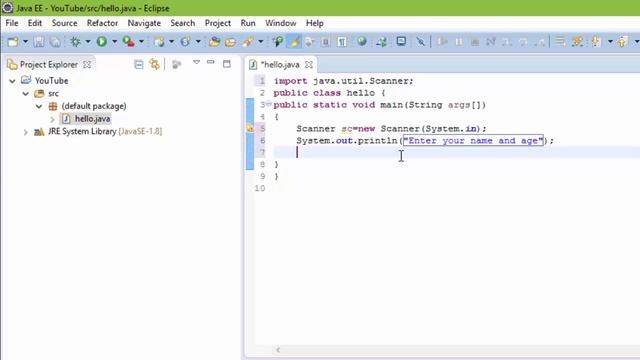Click the Next Annotation up-arrow icon
Image resolution: width=640 pixels, height=360 pixels.
point(622,42)
